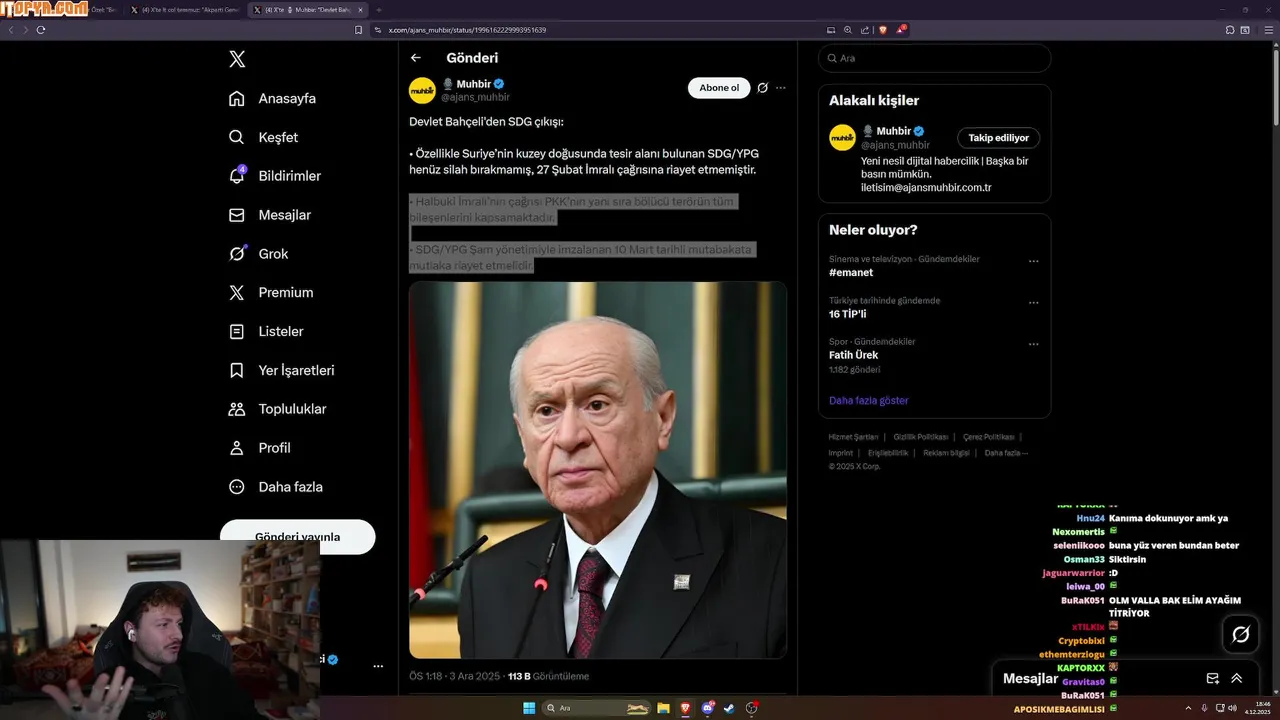Viewport: 1280px width, 720px height.
Task: Click the Brave Shields icon
Action: [883, 30]
